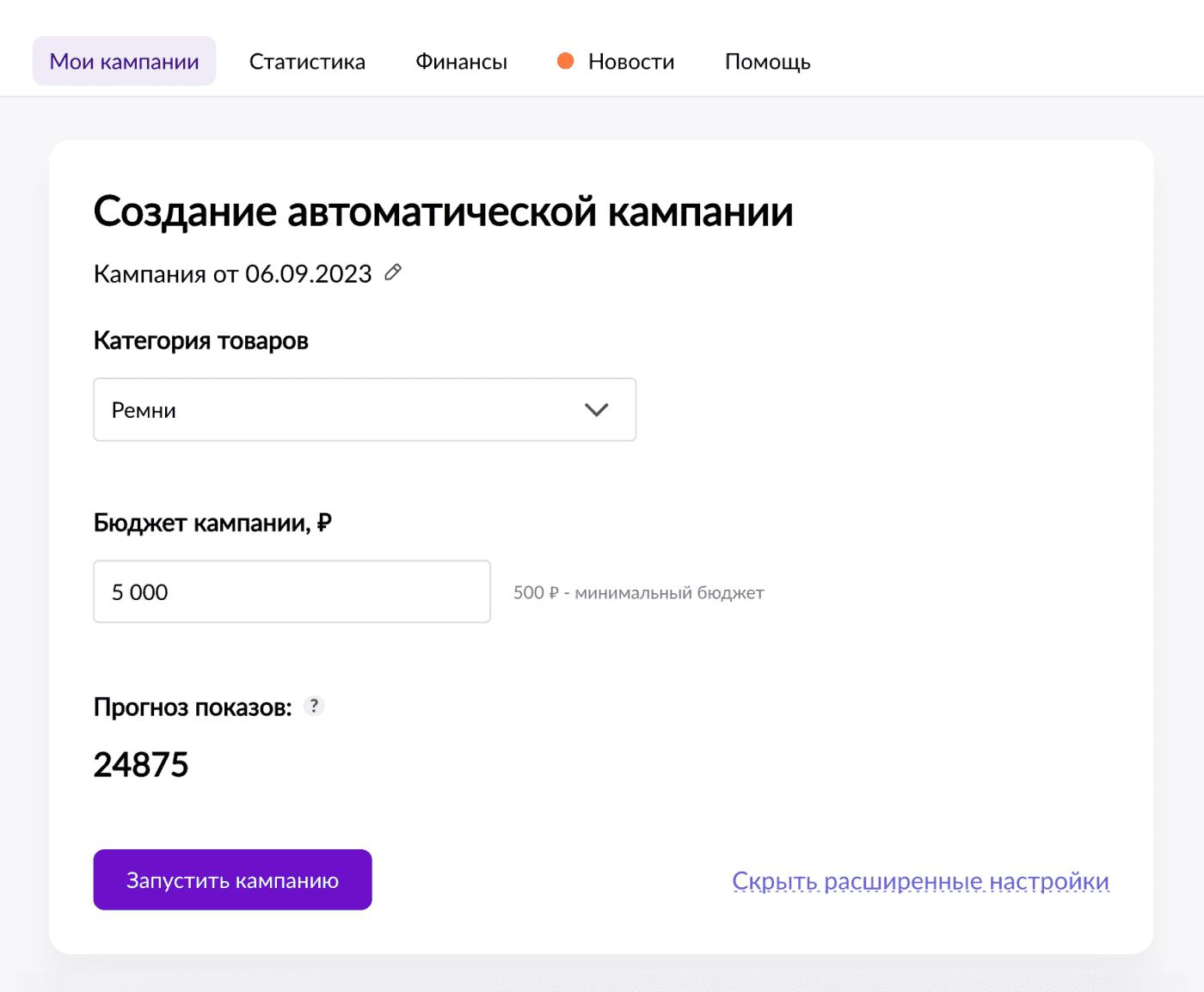1204x992 pixels.
Task: Click Скрыть расширенные настройки link
Action: pos(920,881)
